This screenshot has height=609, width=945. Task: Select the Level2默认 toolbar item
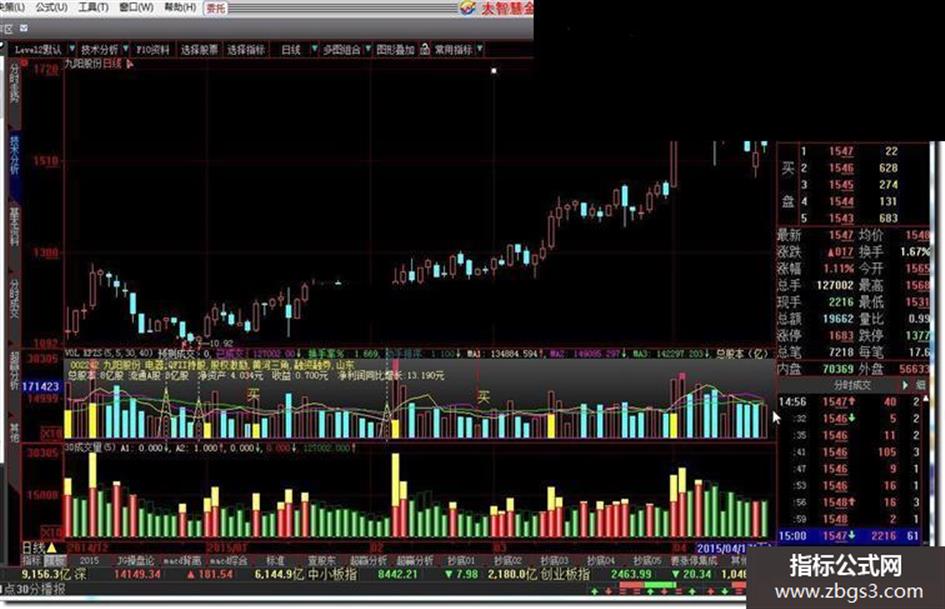pyautogui.click(x=39, y=50)
